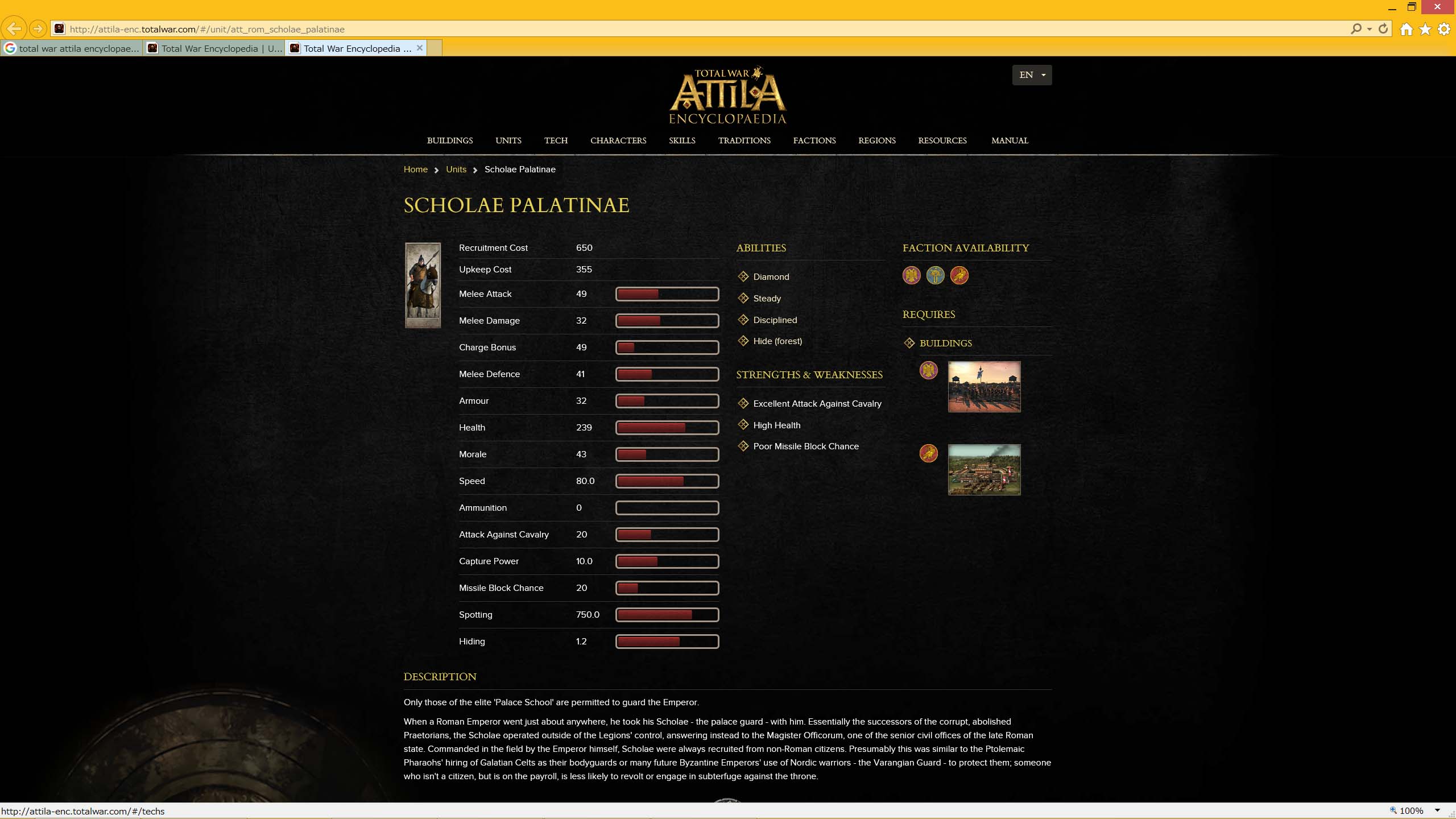Click the Disciplined ability link
Viewport: 1456px width, 819px height.
[775, 320]
